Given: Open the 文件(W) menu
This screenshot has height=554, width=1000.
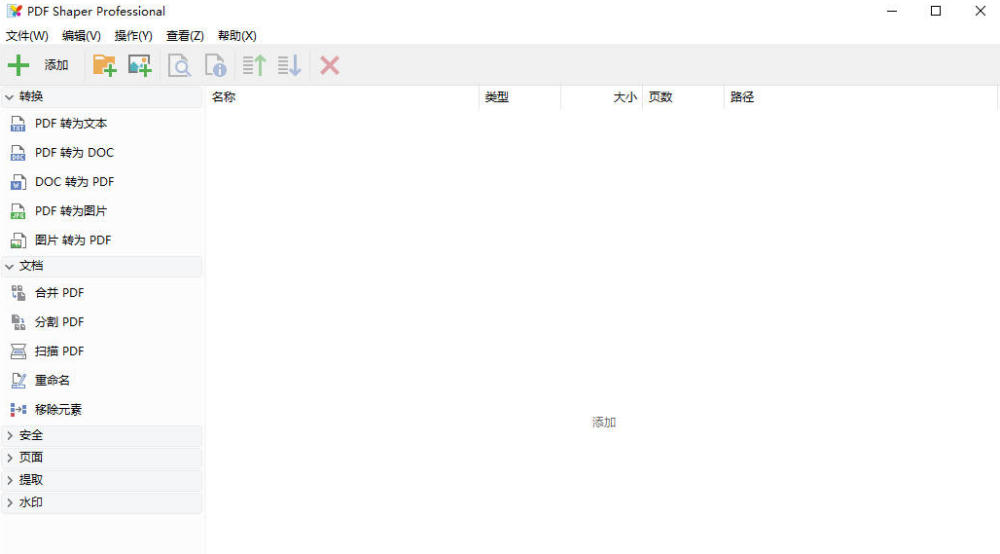Looking at the screenshot, I should coord(27,36).
